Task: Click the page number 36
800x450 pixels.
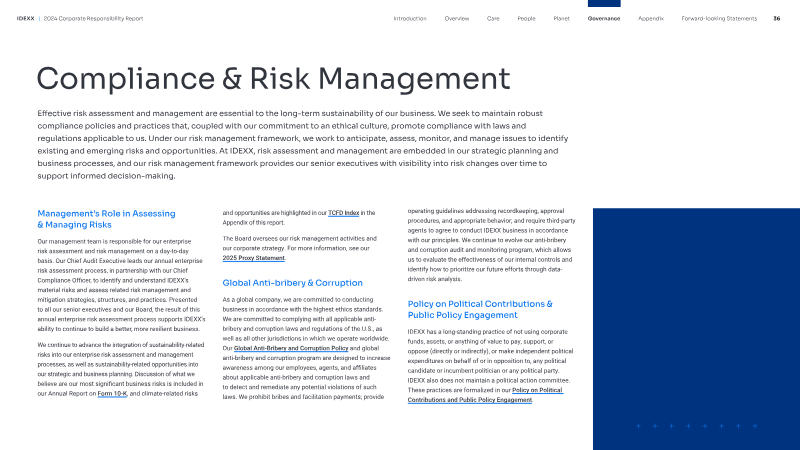Action: [777, 18]
